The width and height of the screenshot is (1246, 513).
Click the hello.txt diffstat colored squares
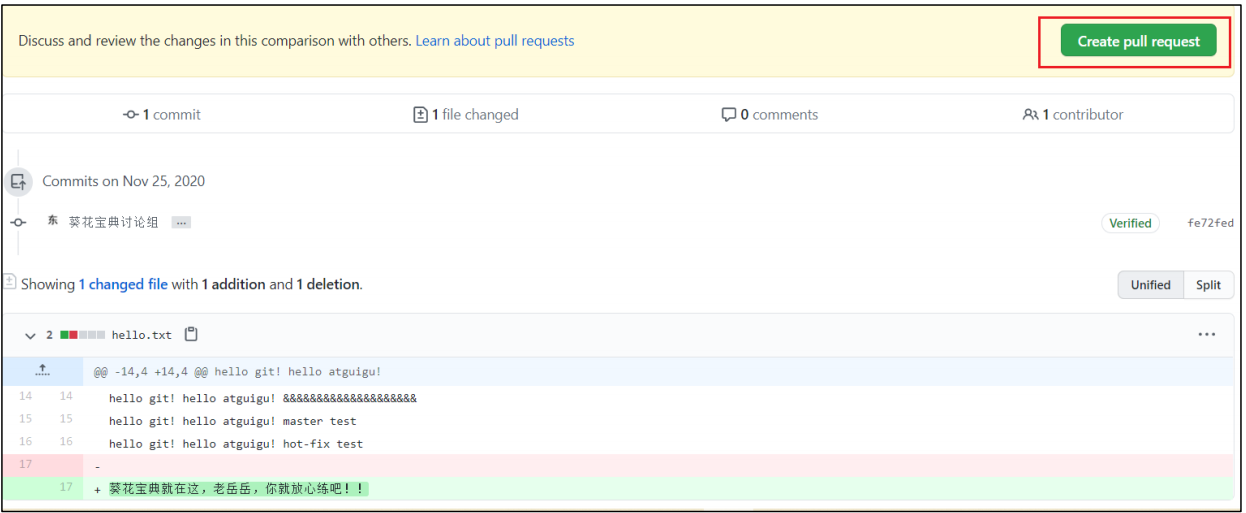[x=82, y=335]
